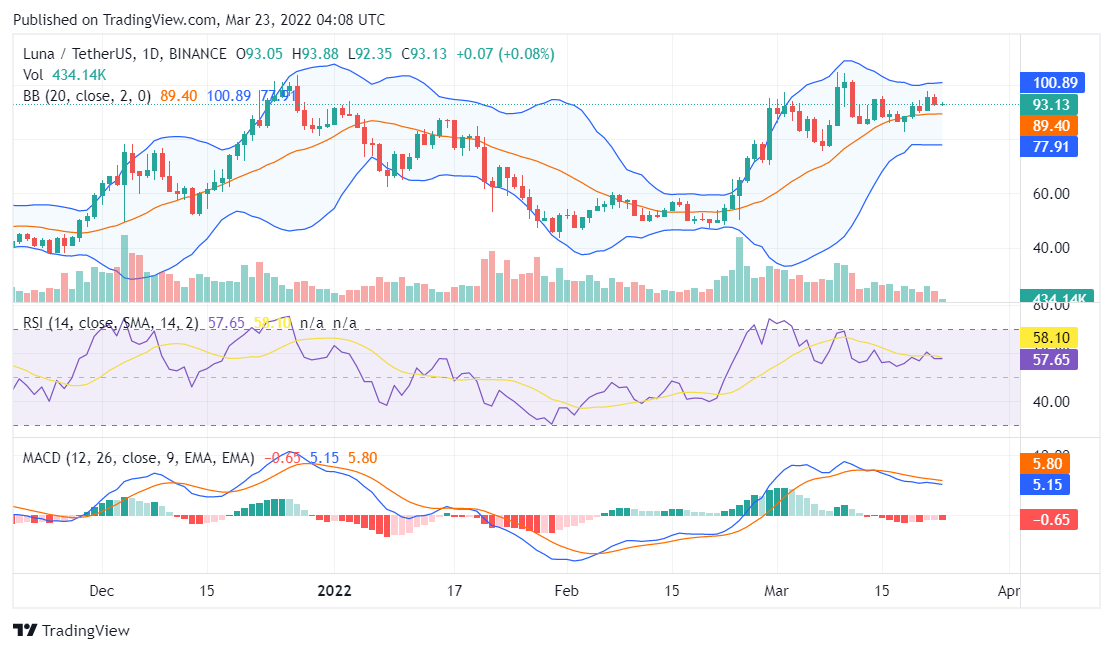Select the RSI (14, close, SMA) indicator legend
Viewport: 1113px width, 652px height.
pyautogui.click(x=111, y=323)
